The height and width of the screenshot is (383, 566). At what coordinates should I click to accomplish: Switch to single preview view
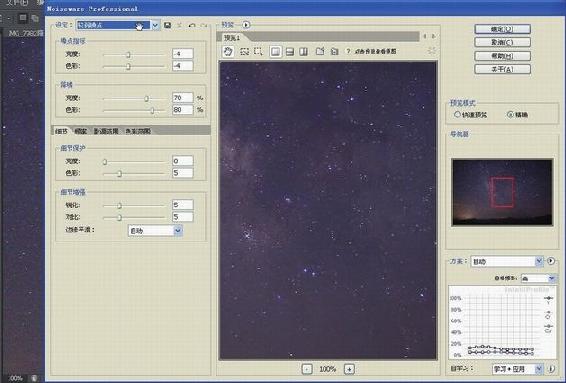(x=275, y=52)
